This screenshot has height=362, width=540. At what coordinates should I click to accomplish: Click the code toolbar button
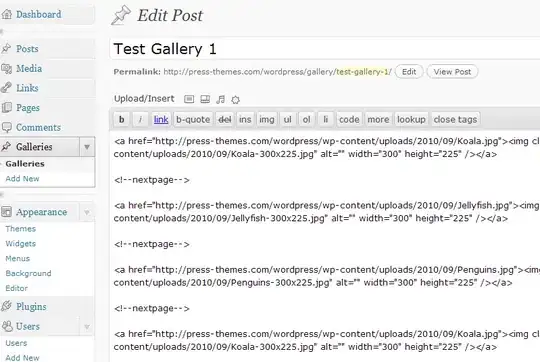click(349, 120)
